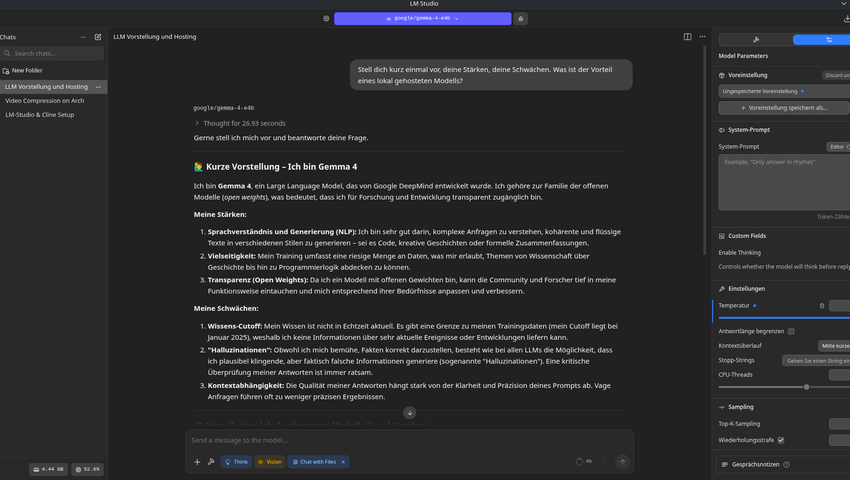Disable the Wiederholungsstrafe checkbox
This screenshot has width=850, height=480.
[x=781, y=440]
